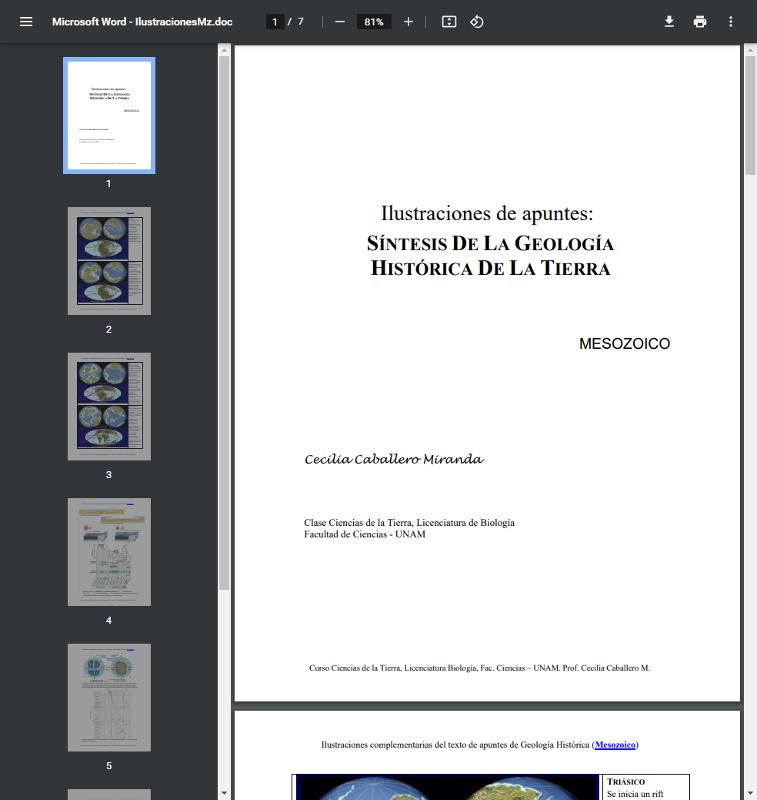Click the document scroll up arrow
Viewport: 757px width, 800px height.
(x=750, y=49)
